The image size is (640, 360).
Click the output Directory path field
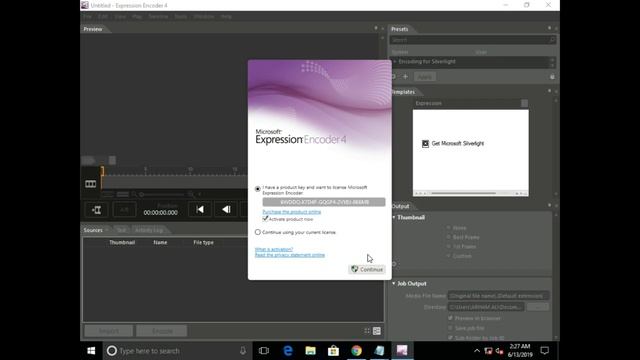(485, 307)
